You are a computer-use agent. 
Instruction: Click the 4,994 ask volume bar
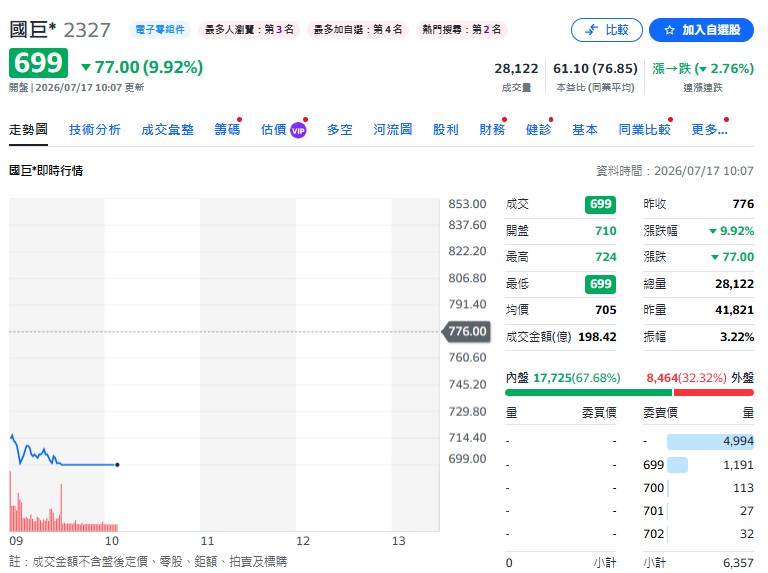(710, 441)
